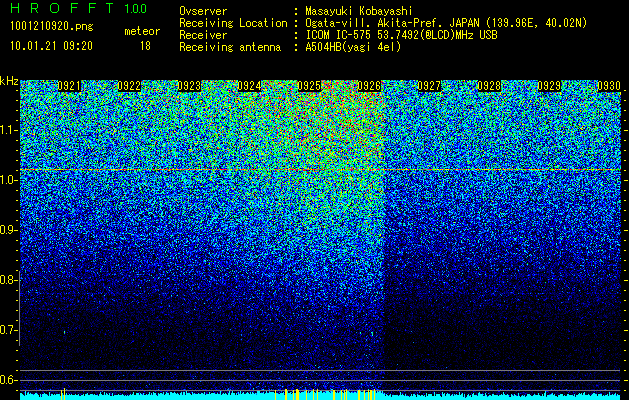The height and width of the screenshot is (400, 629).
Task: Click the 0925 time marker
Action: (309, 86)
